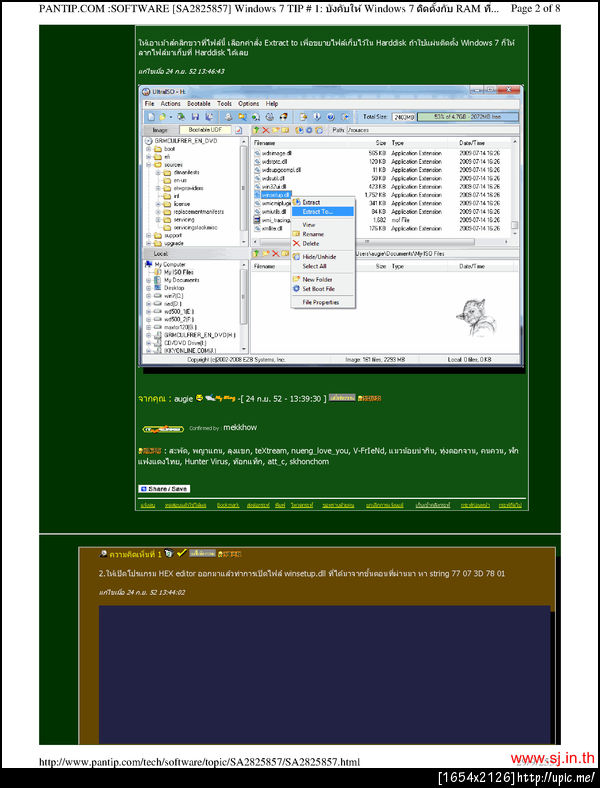Viewport: 600px width, 788px height.
Task: Choose Set Boot File in the context menu
Action: tap(323, 289)
